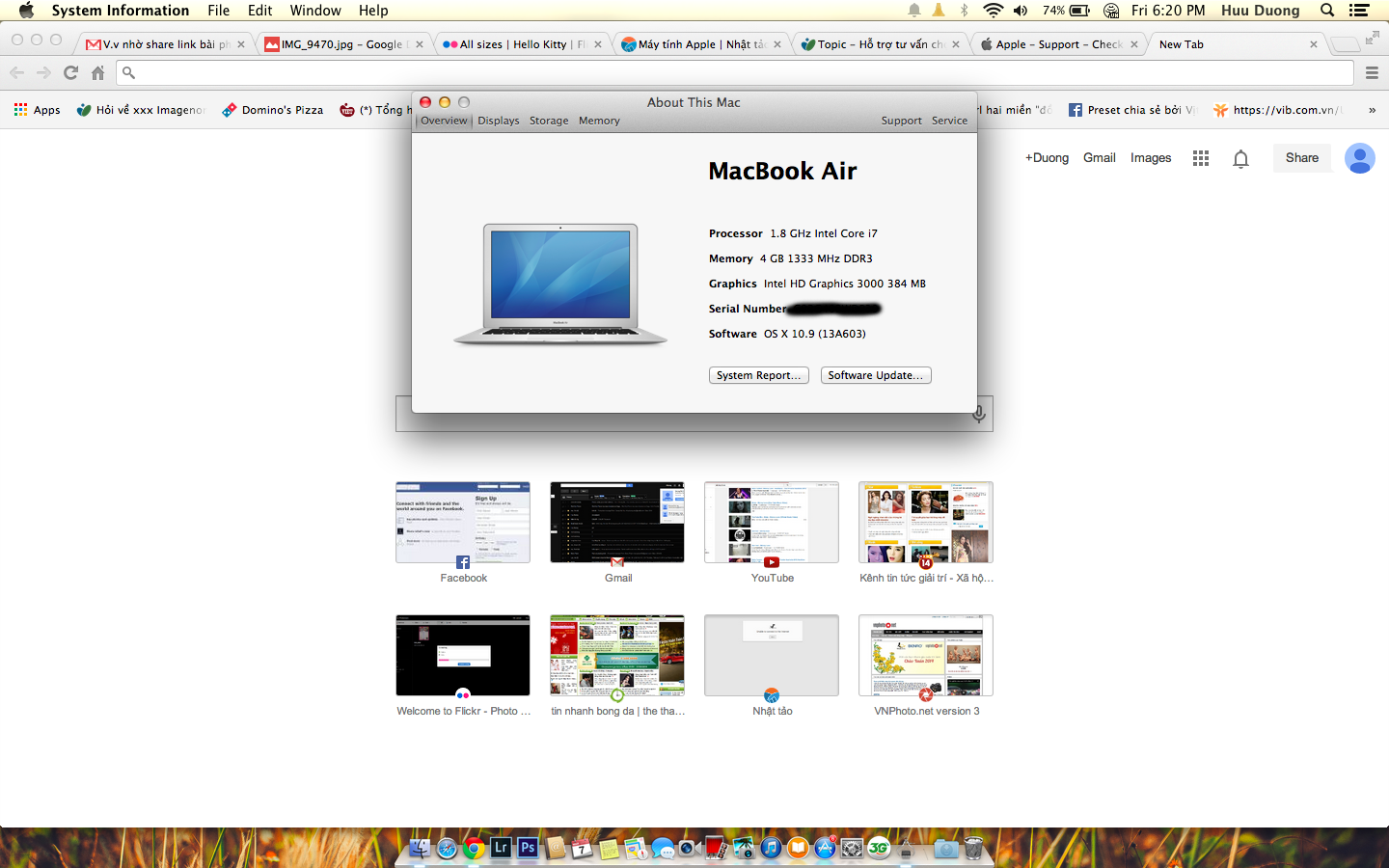
Task: Click the Software Update button
Action: (875, 375)
